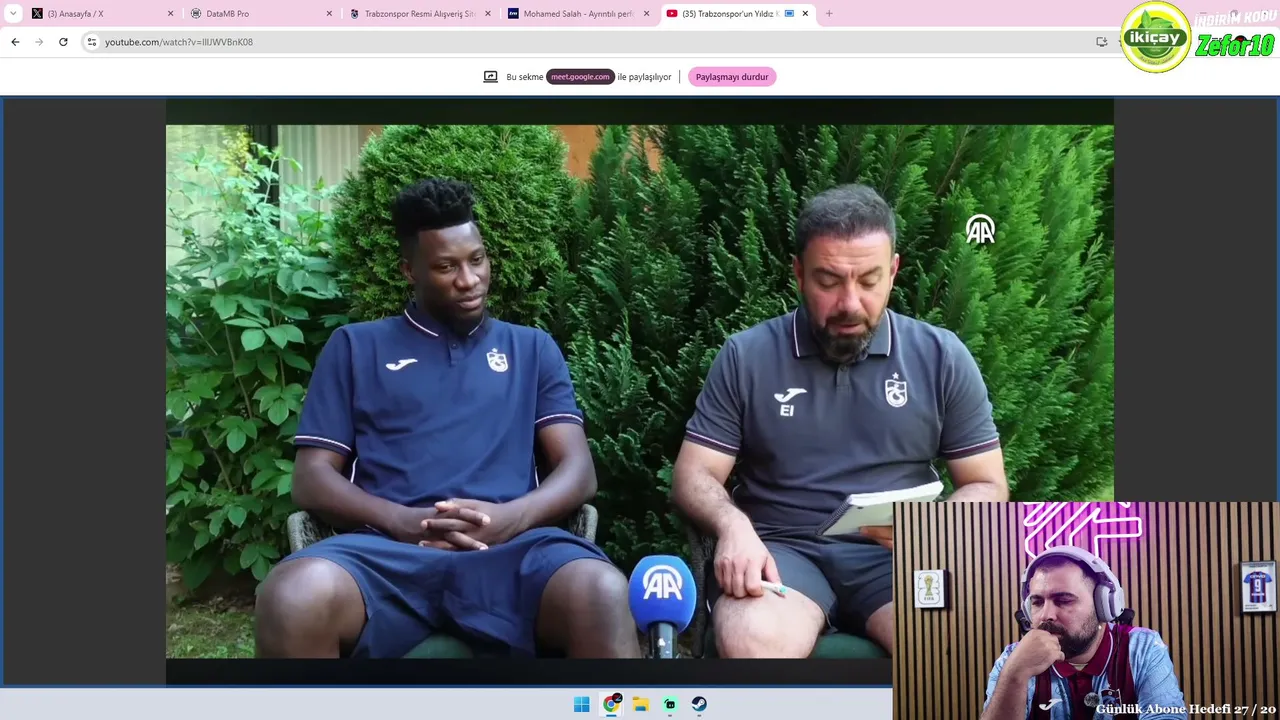Open the tab search dropdown arrow
Screen dimensions: 1280x720
pos(13,14)
